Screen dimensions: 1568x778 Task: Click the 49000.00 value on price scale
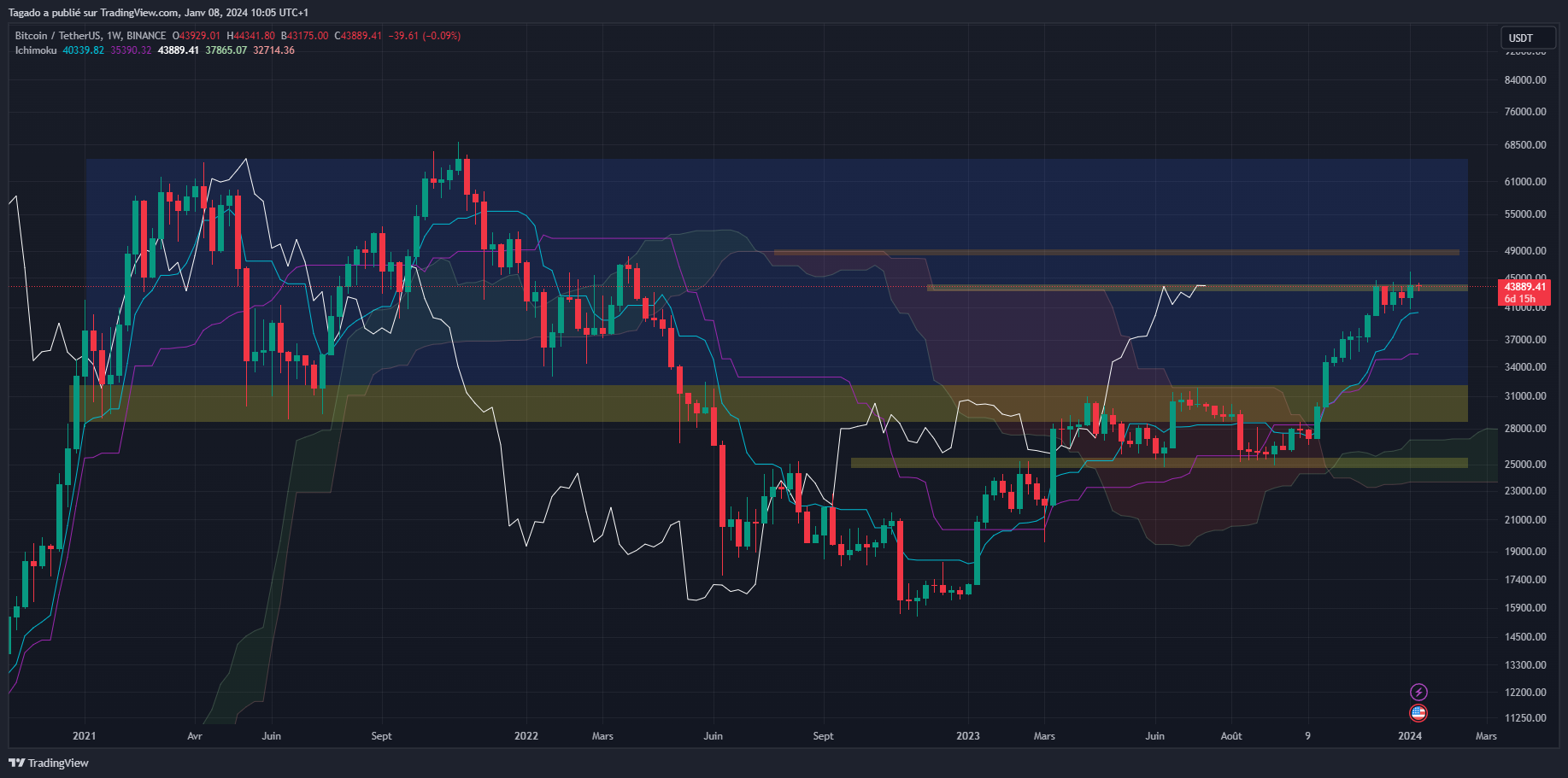pyautogui.click(x=1525, y=250)
